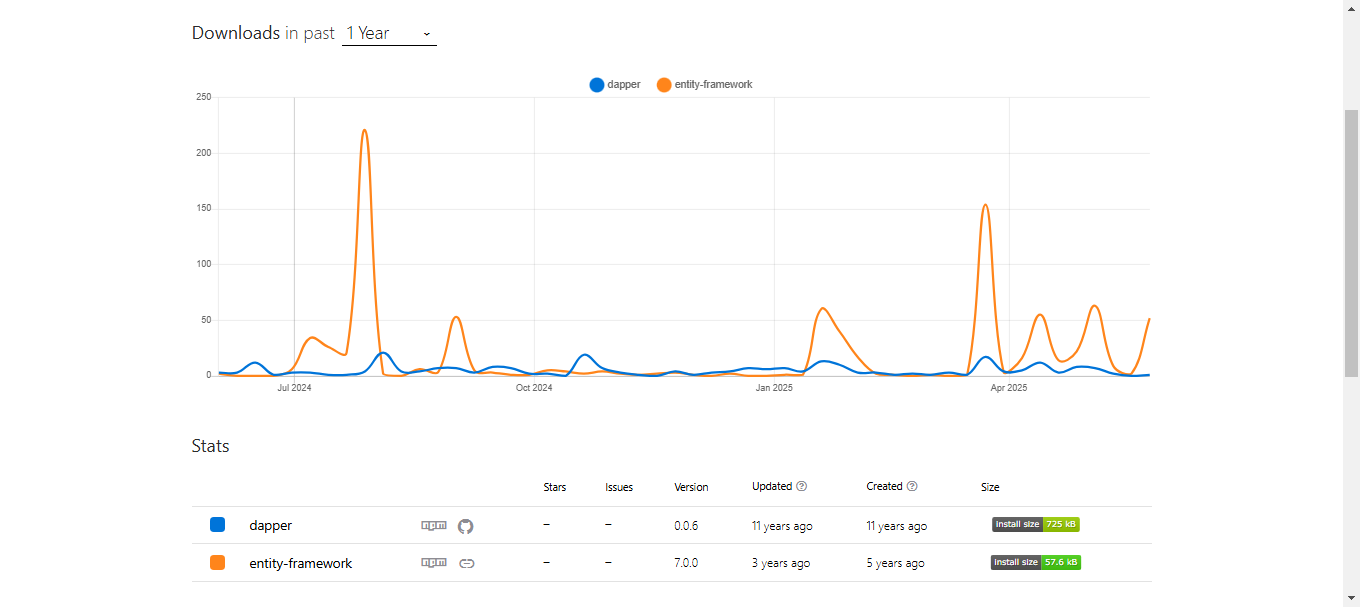Open dapper's GitHub repository icon
This screenshot has height=607, width=1360.
(465, 525)
